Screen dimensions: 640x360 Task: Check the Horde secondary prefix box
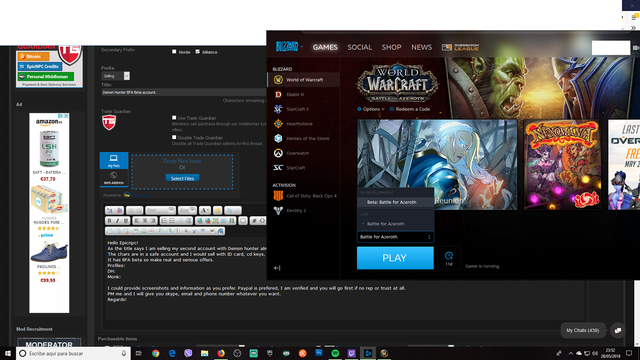[174, 52]
